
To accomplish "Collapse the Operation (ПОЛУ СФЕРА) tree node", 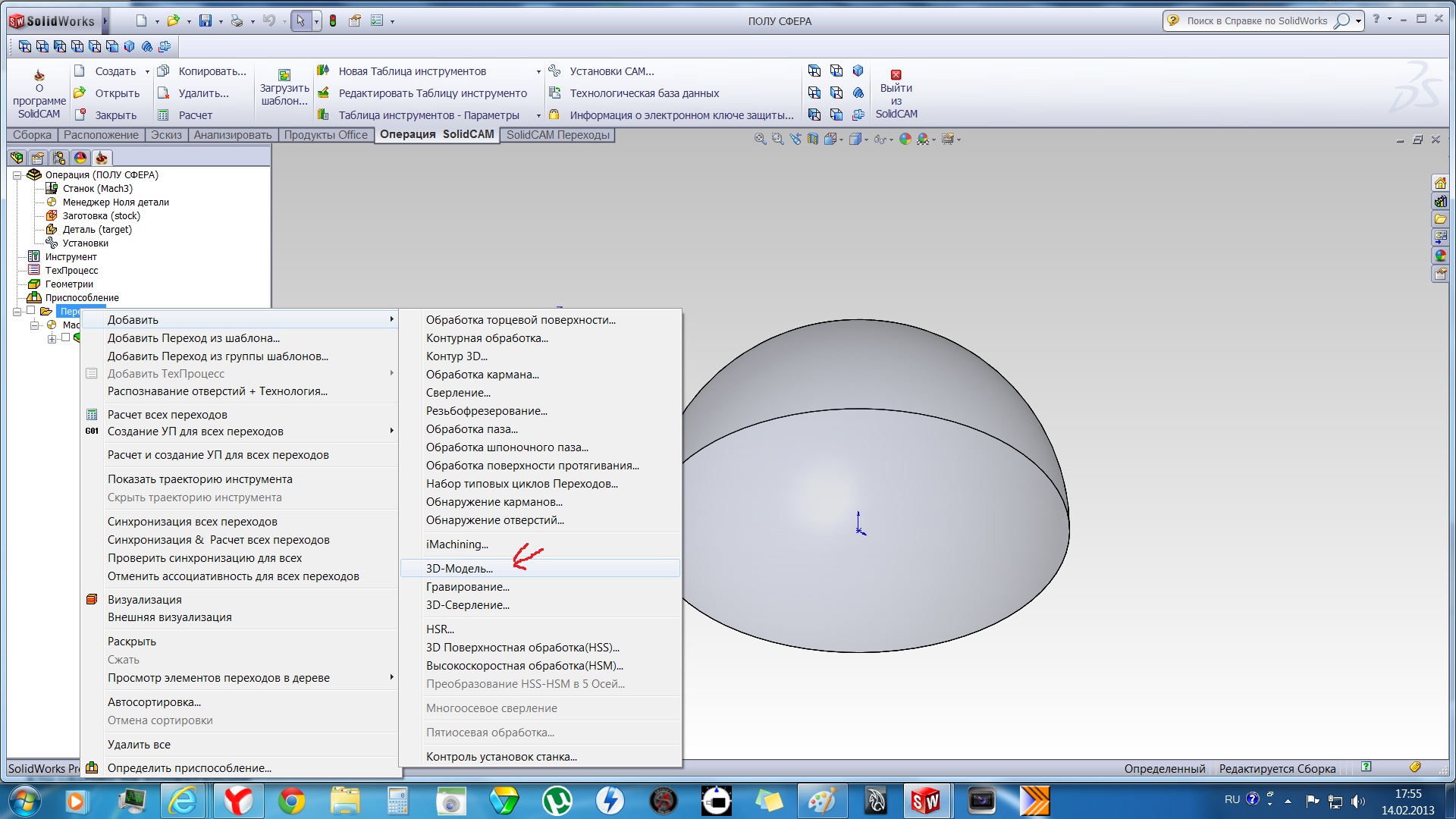I will (17, 175).
